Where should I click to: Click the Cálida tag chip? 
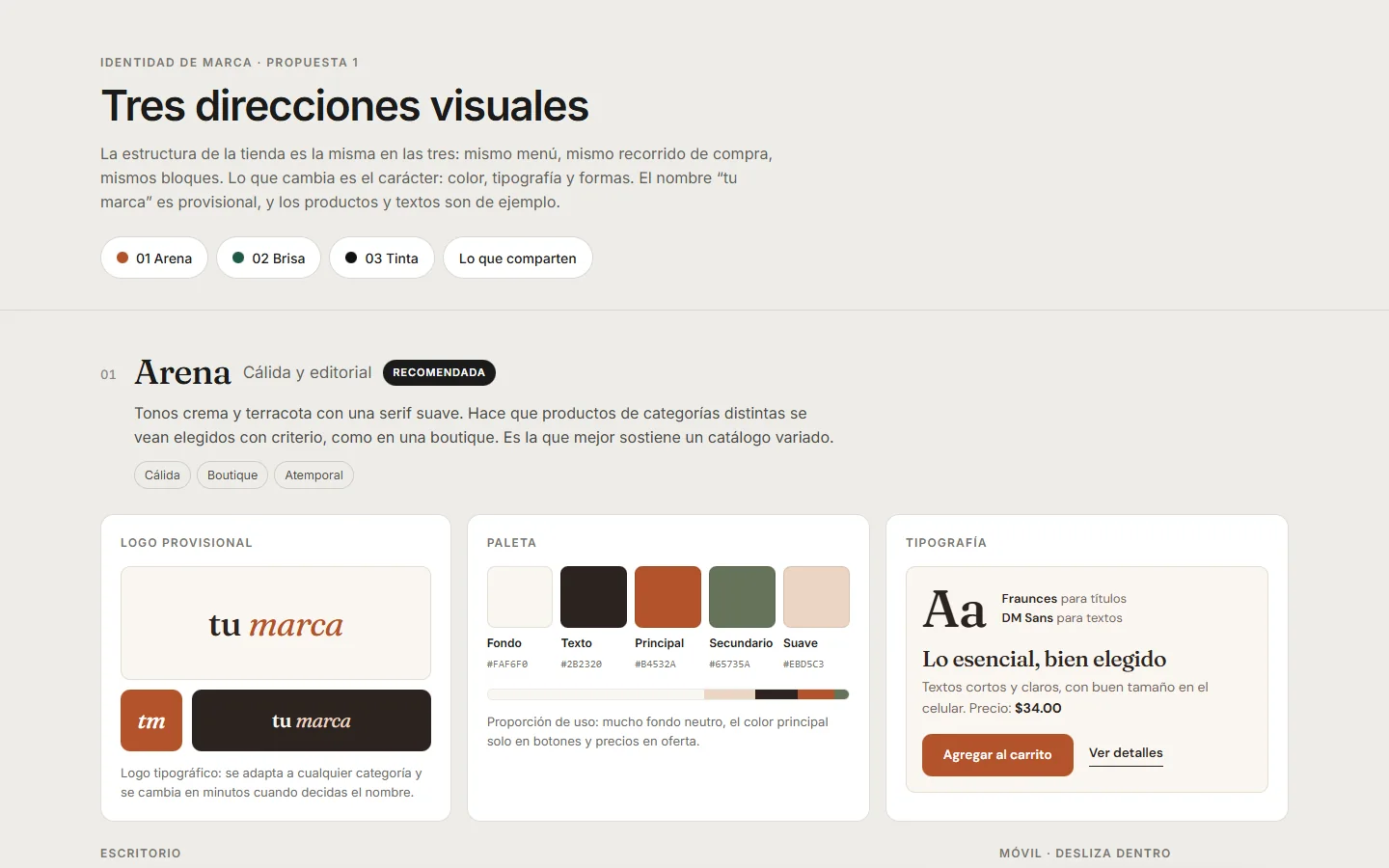click(162, 475)
